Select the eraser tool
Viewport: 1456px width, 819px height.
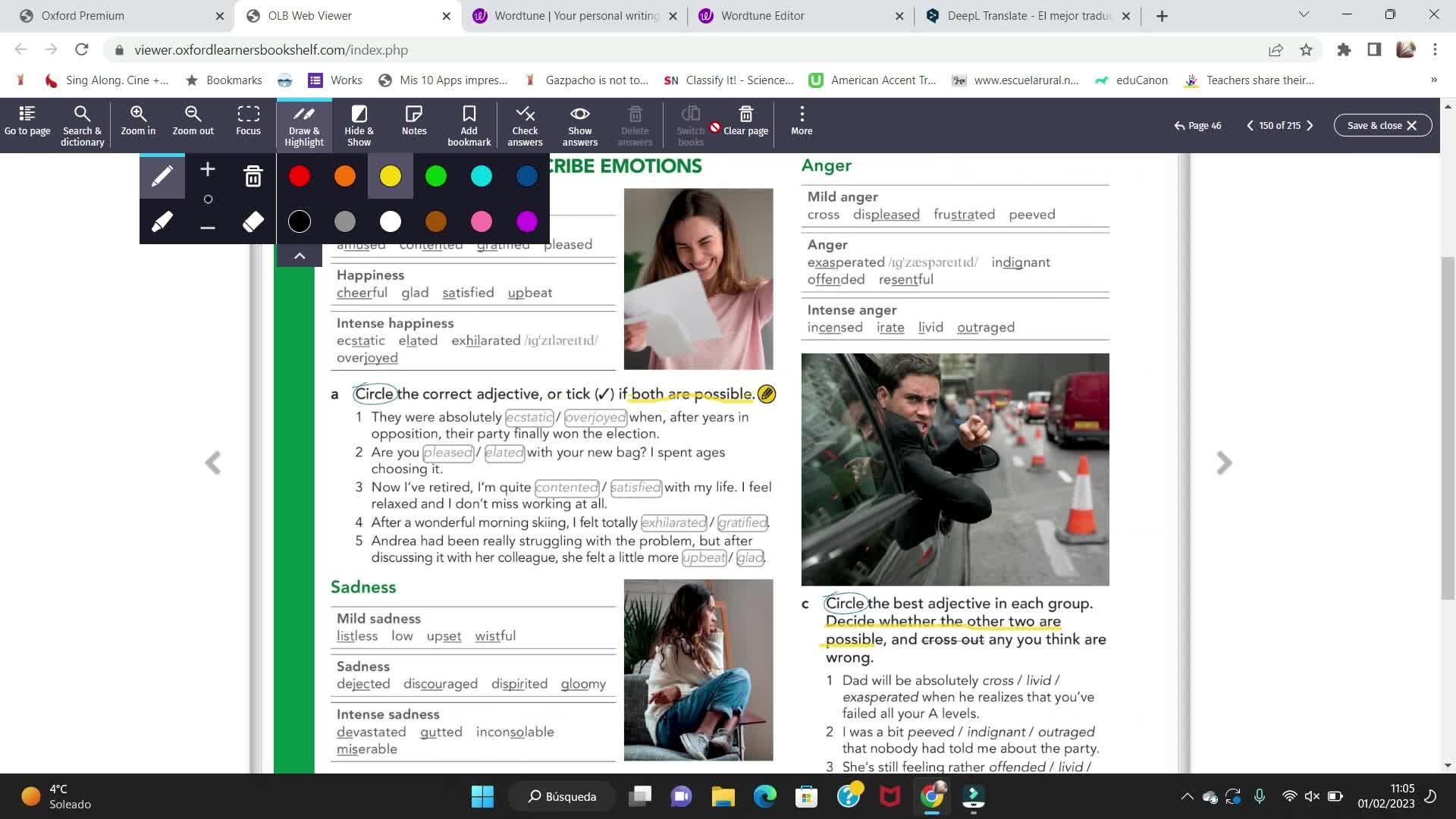(x=253, y=221)
